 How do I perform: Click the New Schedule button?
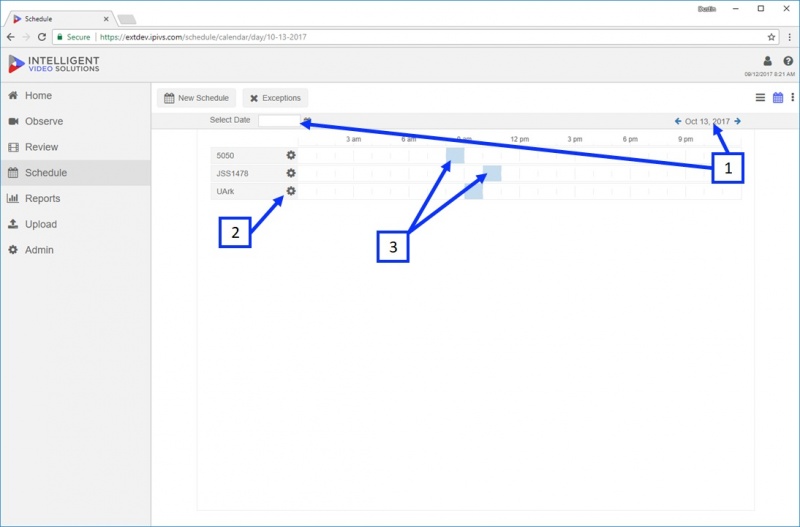(x=196, y=98)
